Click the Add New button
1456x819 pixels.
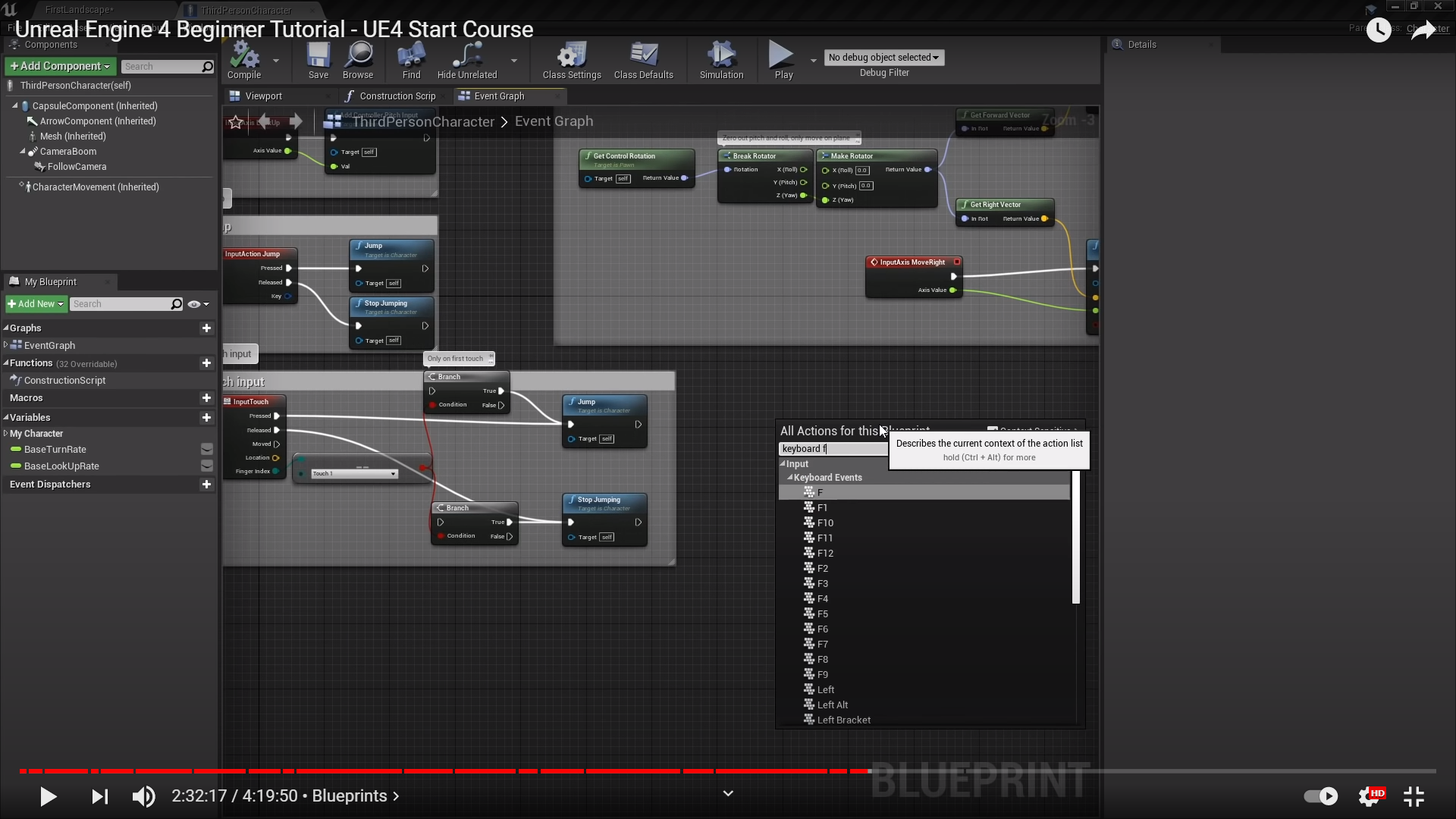click(36, 304)
